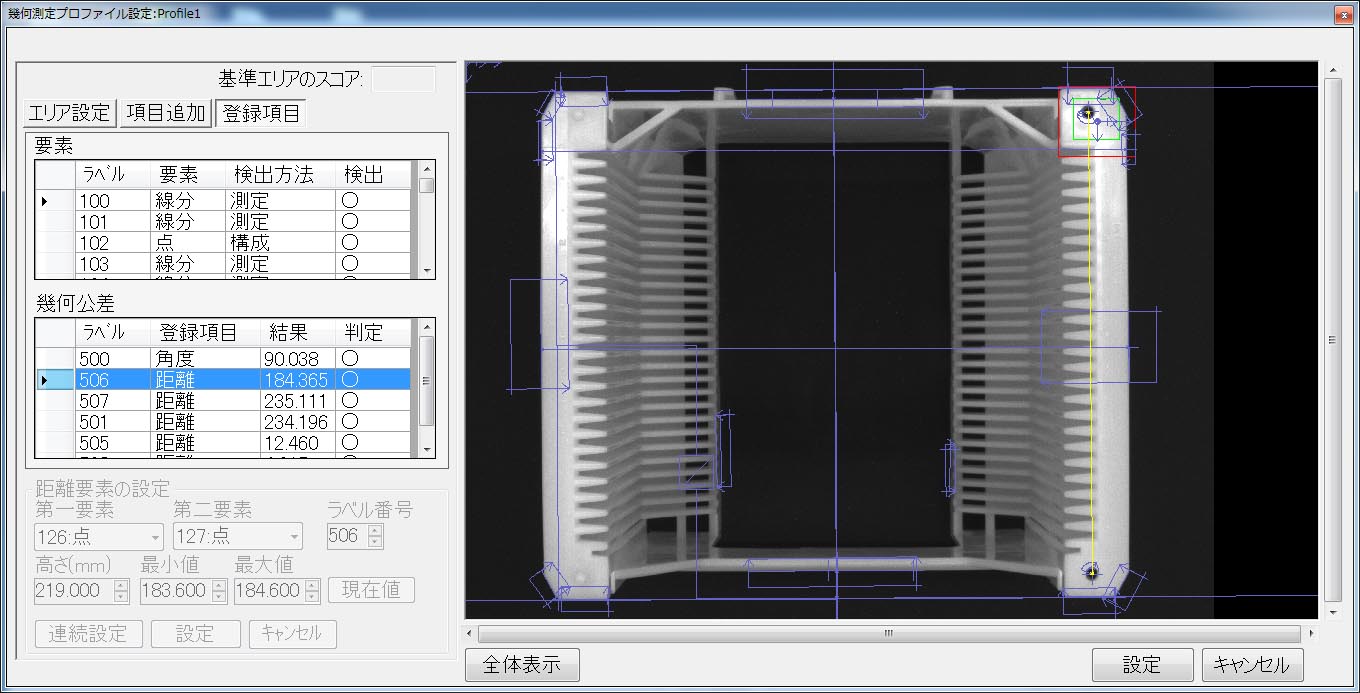
Task: Click the 幾何公差 table scrollbar thumb
Action: click(427, 380)
